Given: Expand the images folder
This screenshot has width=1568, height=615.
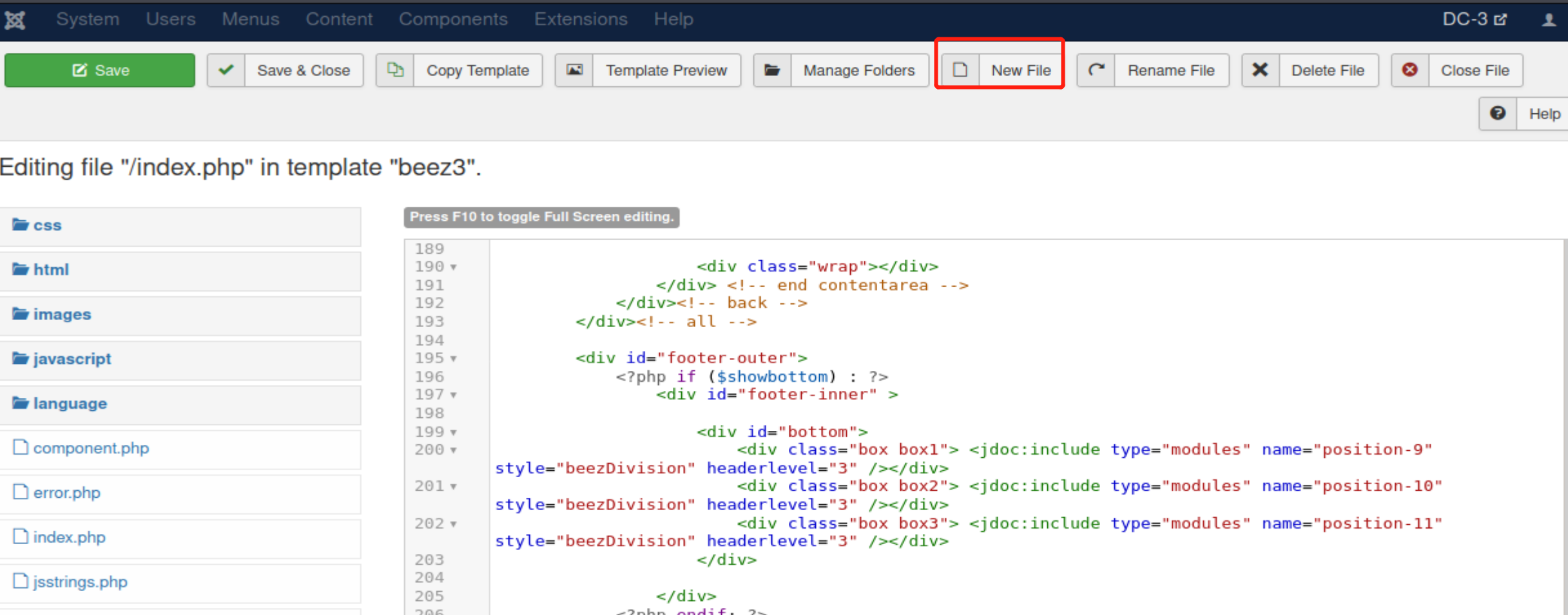Looking at the screenshot, I should [180, 315].
